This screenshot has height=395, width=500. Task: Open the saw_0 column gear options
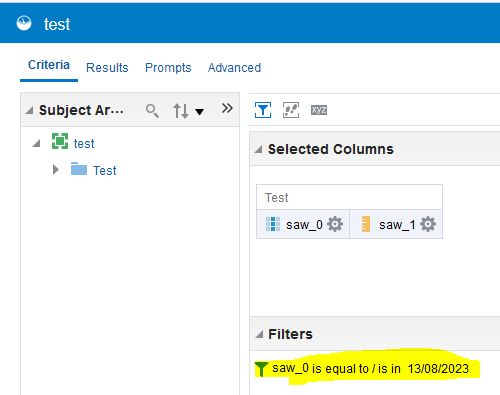(x=335, y=224)
